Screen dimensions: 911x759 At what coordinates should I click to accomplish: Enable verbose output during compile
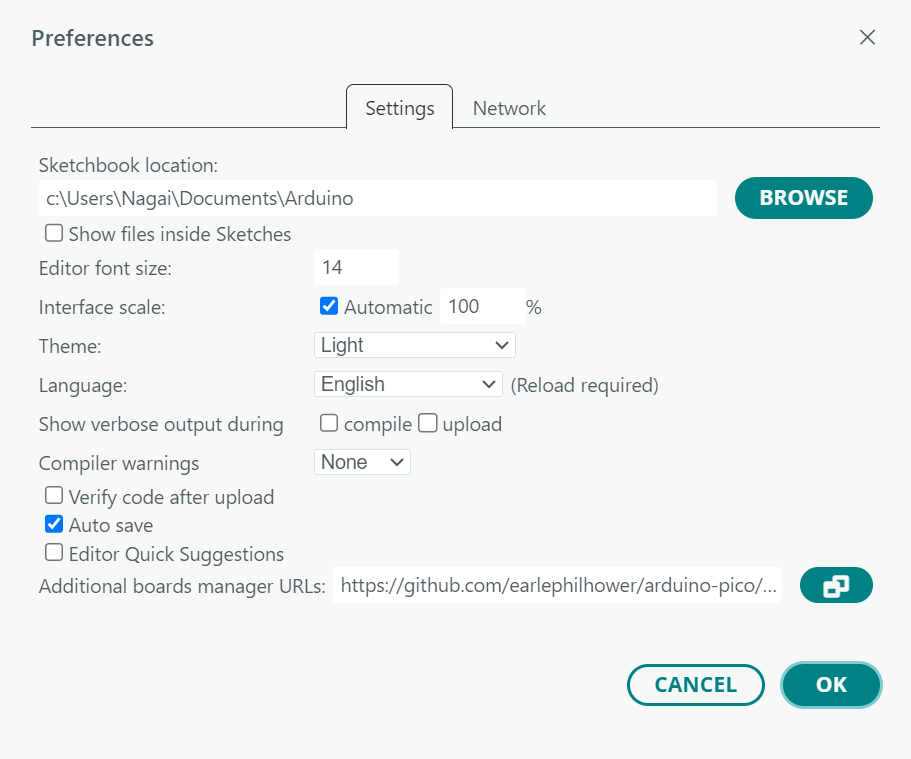tap(329, 423)
